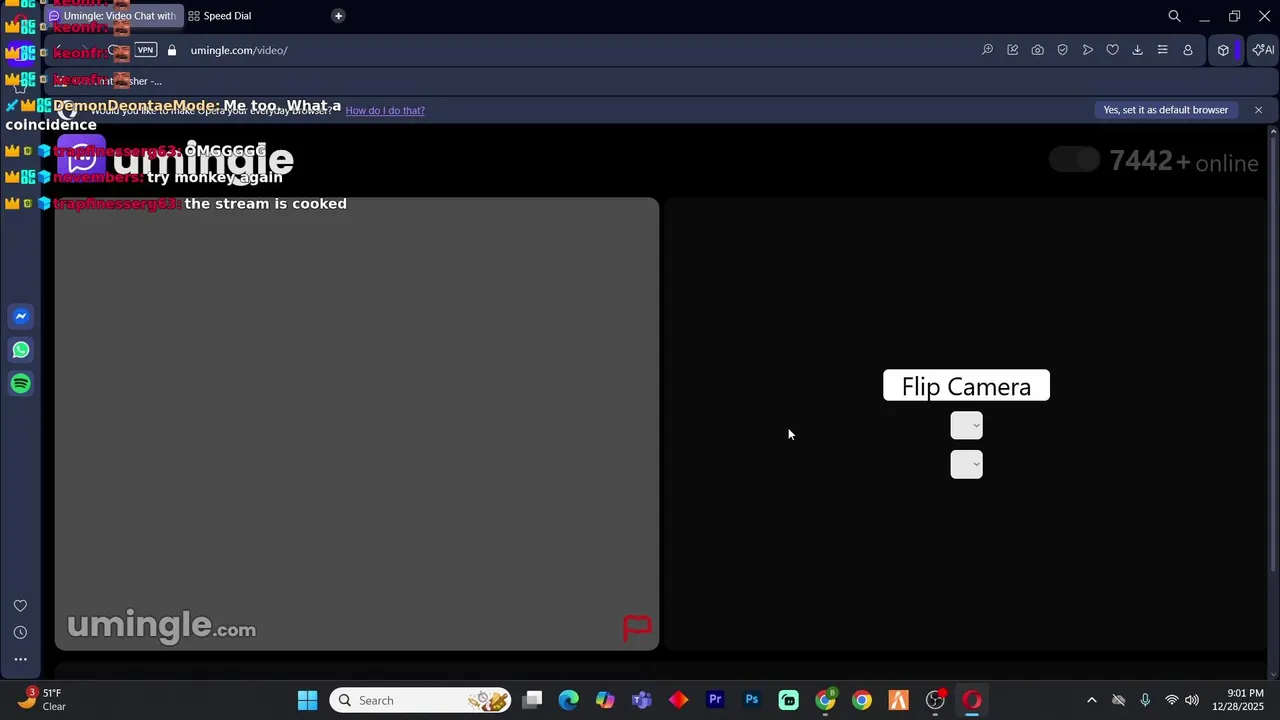Open the first dropdown below Flip Camera
This screenshot has width=1280, height=720.
point(966,426)
